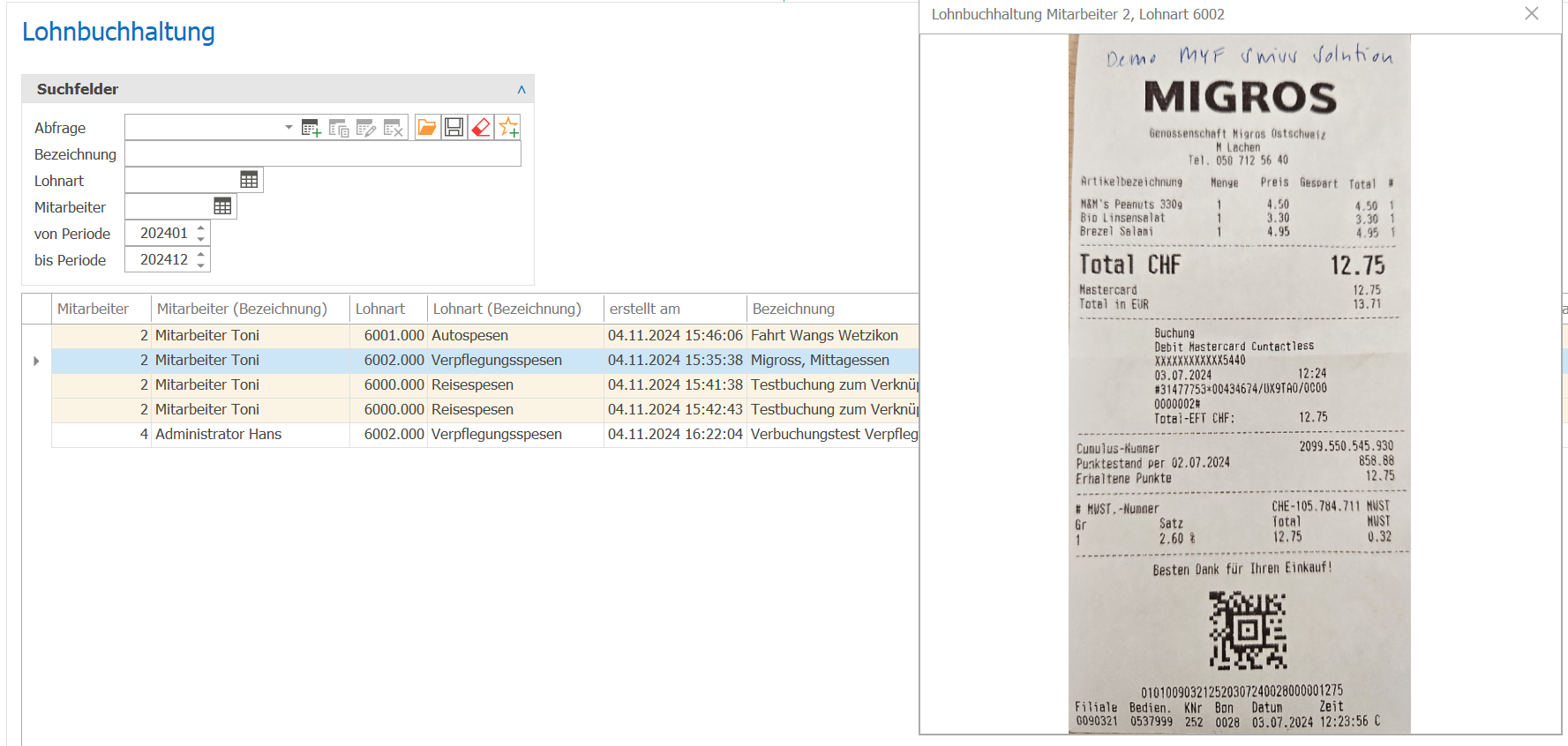The width and height of the screenshot is (1568, 746).
Task: Click the Bezeichnung search input field
Action: click(x=323, y=154)
